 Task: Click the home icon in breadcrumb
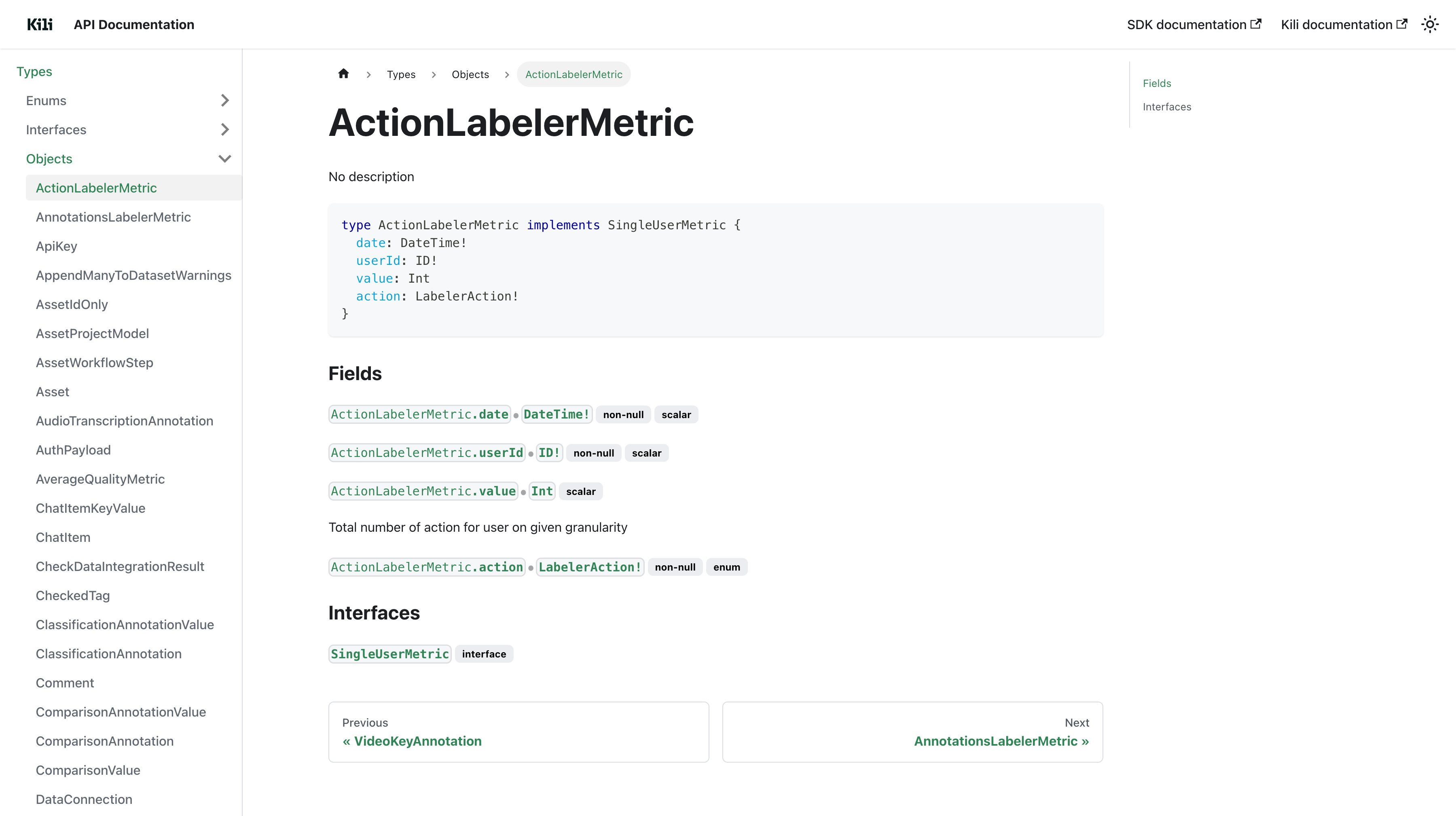(343, 74)
